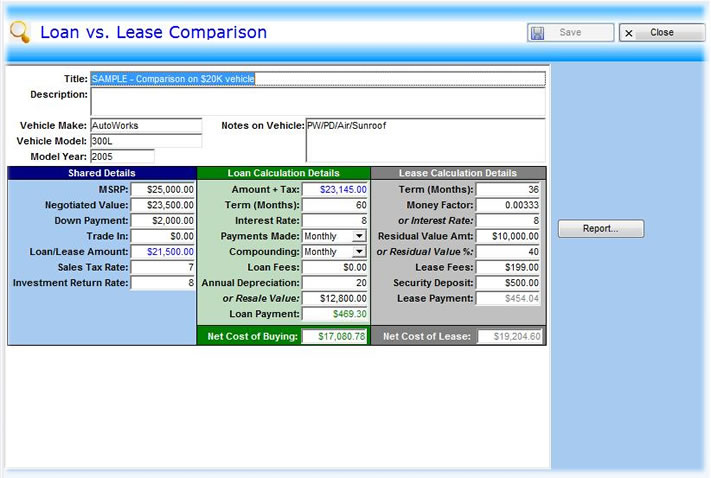Click the magnifying glass icon beside the title
This screenshot has height=478, width=711.
(x=19, y=32)
